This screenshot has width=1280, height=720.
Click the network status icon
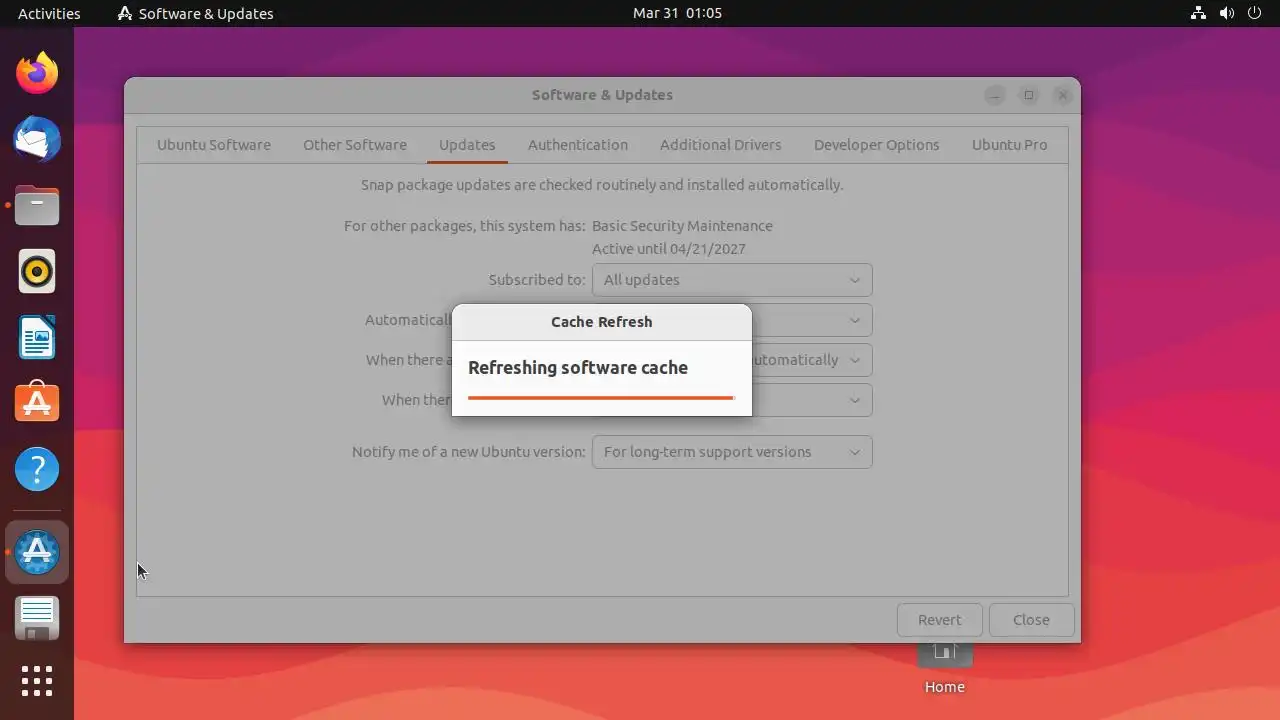[x=1199, y=13]
